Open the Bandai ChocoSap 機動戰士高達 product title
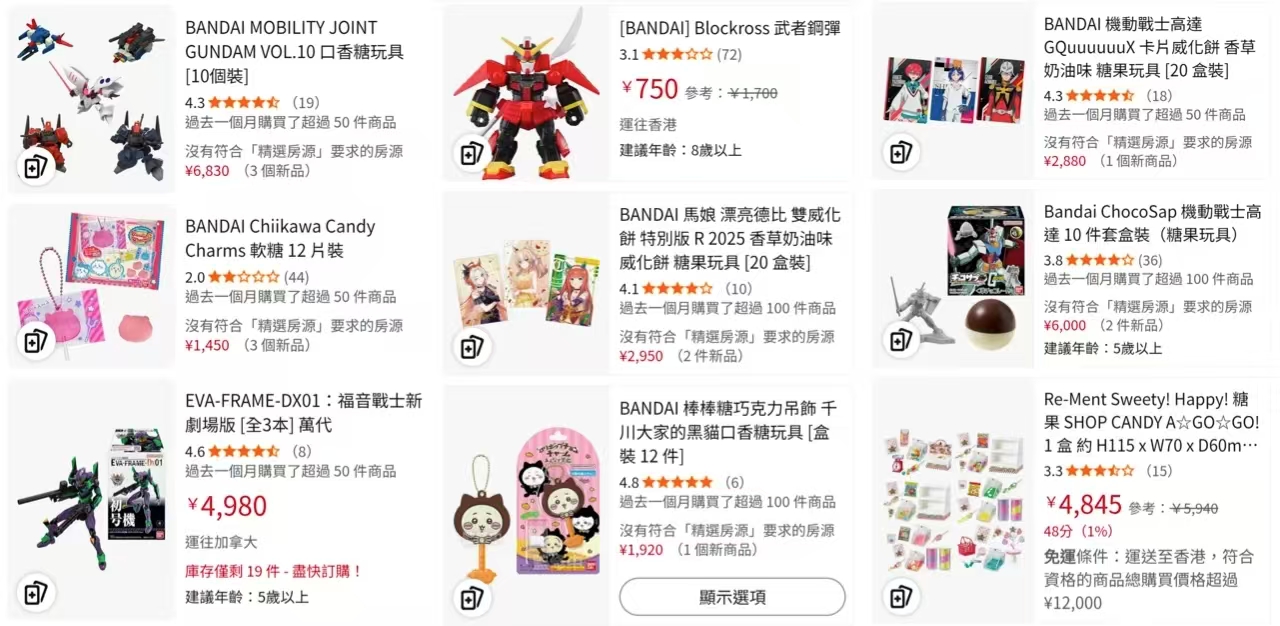1280x626 pixels. pos(1153,223)
